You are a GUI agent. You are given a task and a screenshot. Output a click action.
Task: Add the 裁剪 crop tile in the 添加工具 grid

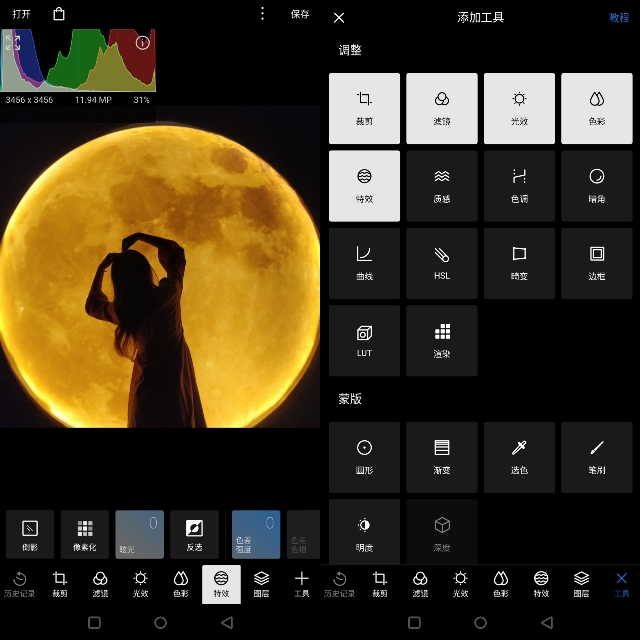(364, 109)
